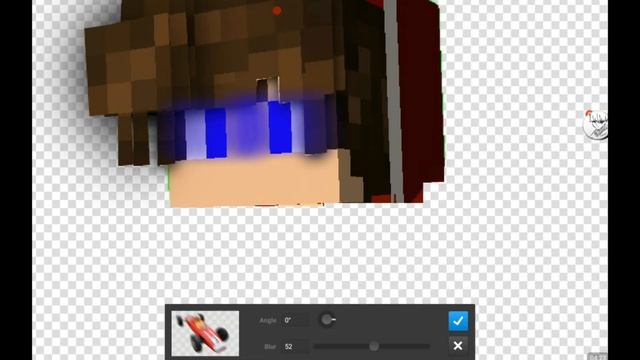
Task: Confirm motion blur with the blue checkmark
Action: 458,321
